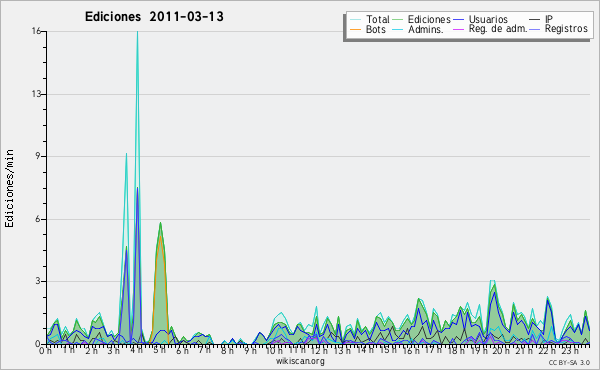The width and height of the screenshot is (600, 370).
Task: Click the '16 h' x-axis label
Action: (x=410, y=350)
